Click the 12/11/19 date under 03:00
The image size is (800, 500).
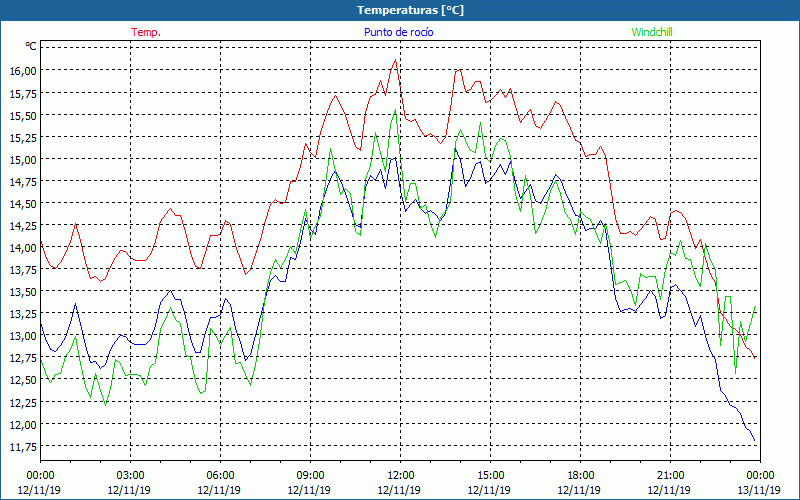[129, 490]
